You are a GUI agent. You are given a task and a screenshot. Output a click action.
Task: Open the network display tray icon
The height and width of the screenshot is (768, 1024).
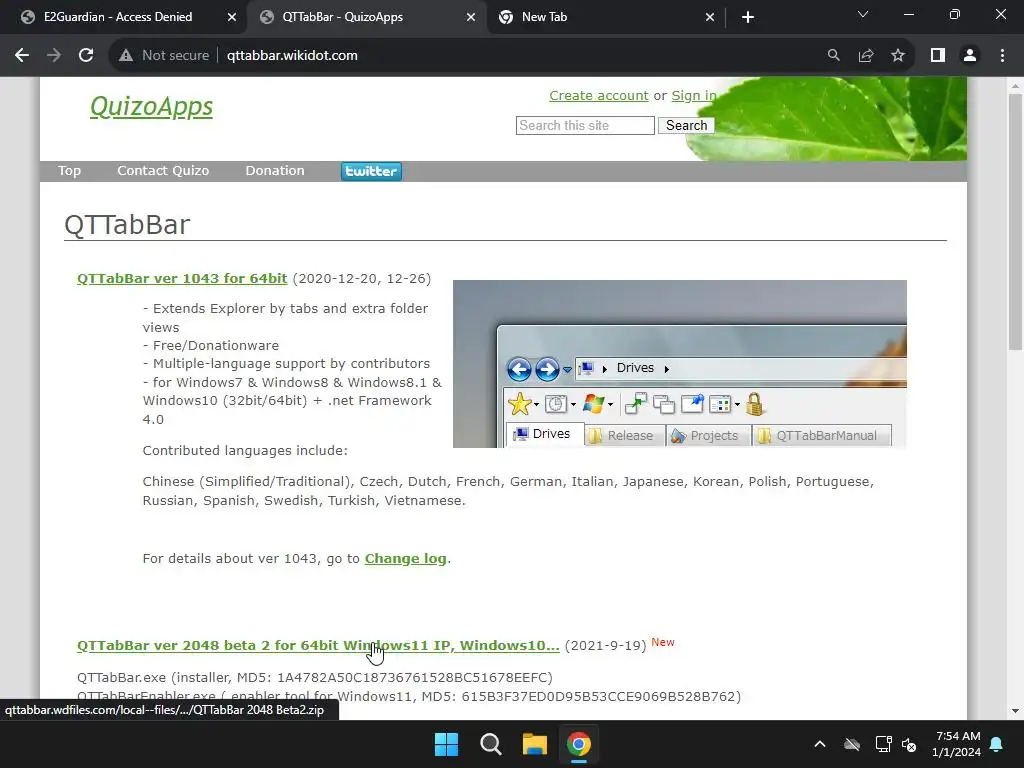click(x=883, y=744)
